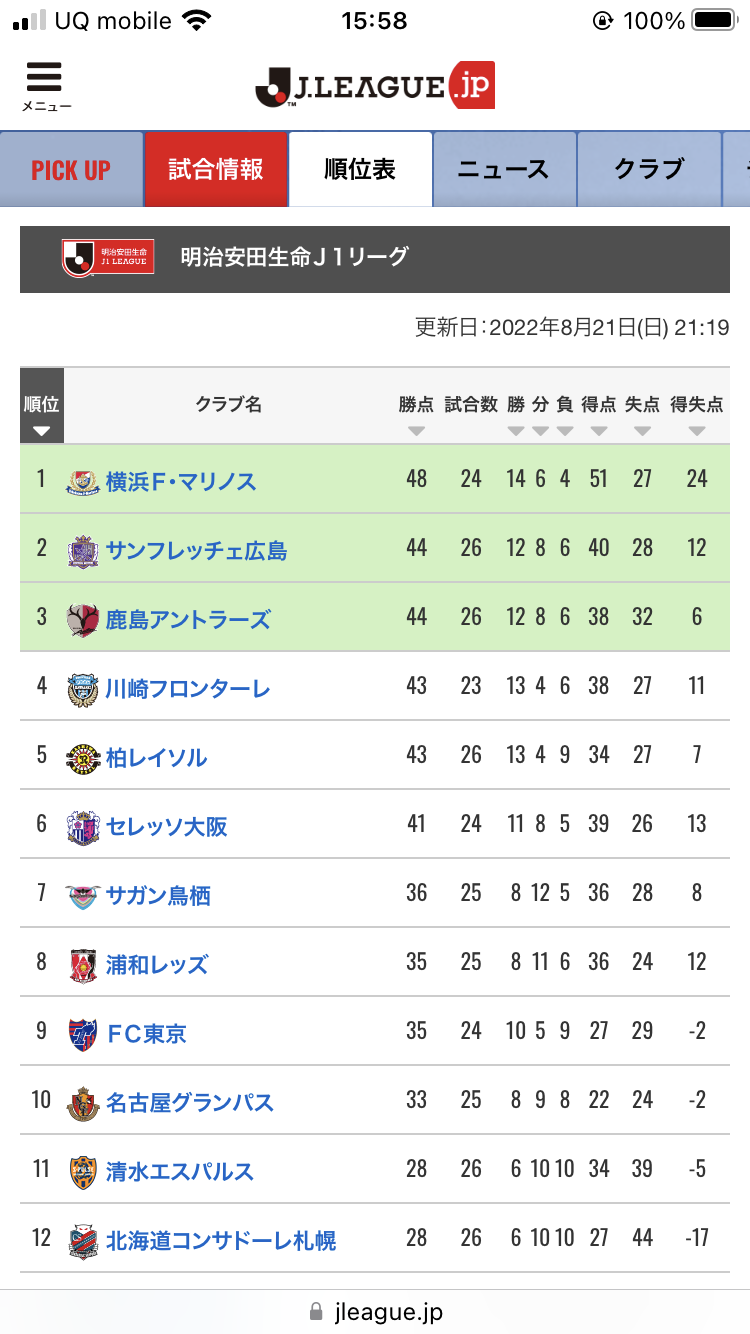The height and width of the screenshot is (1334, 750).
Task: Click the Kashima Antlers club crest
Action: coord(83,619)
